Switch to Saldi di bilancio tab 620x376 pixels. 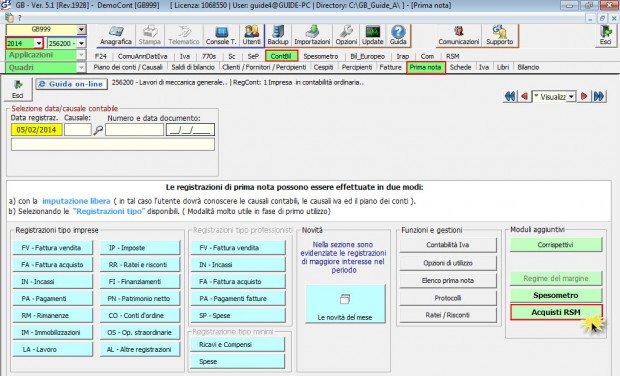(x=193, y=67)
